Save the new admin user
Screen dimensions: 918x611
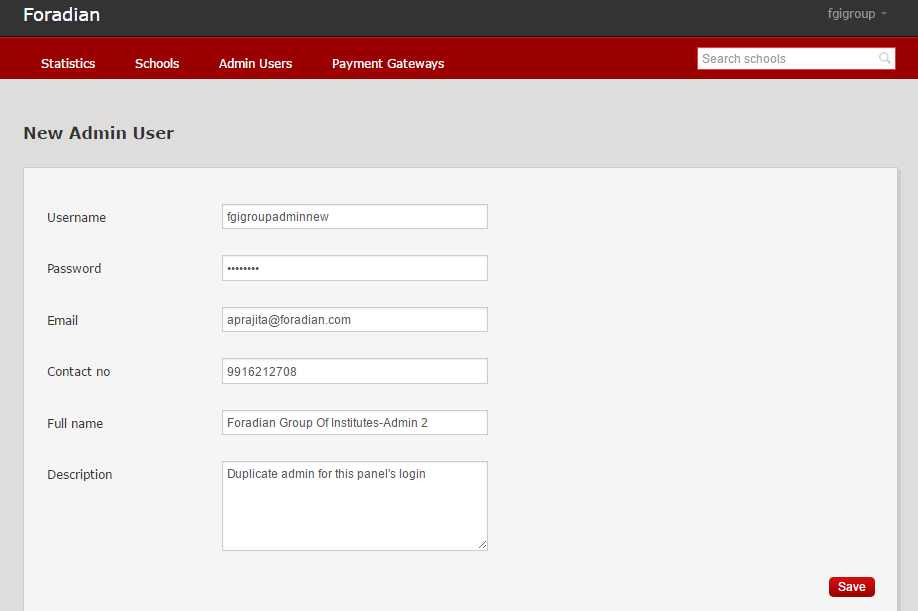coord(851,586)
